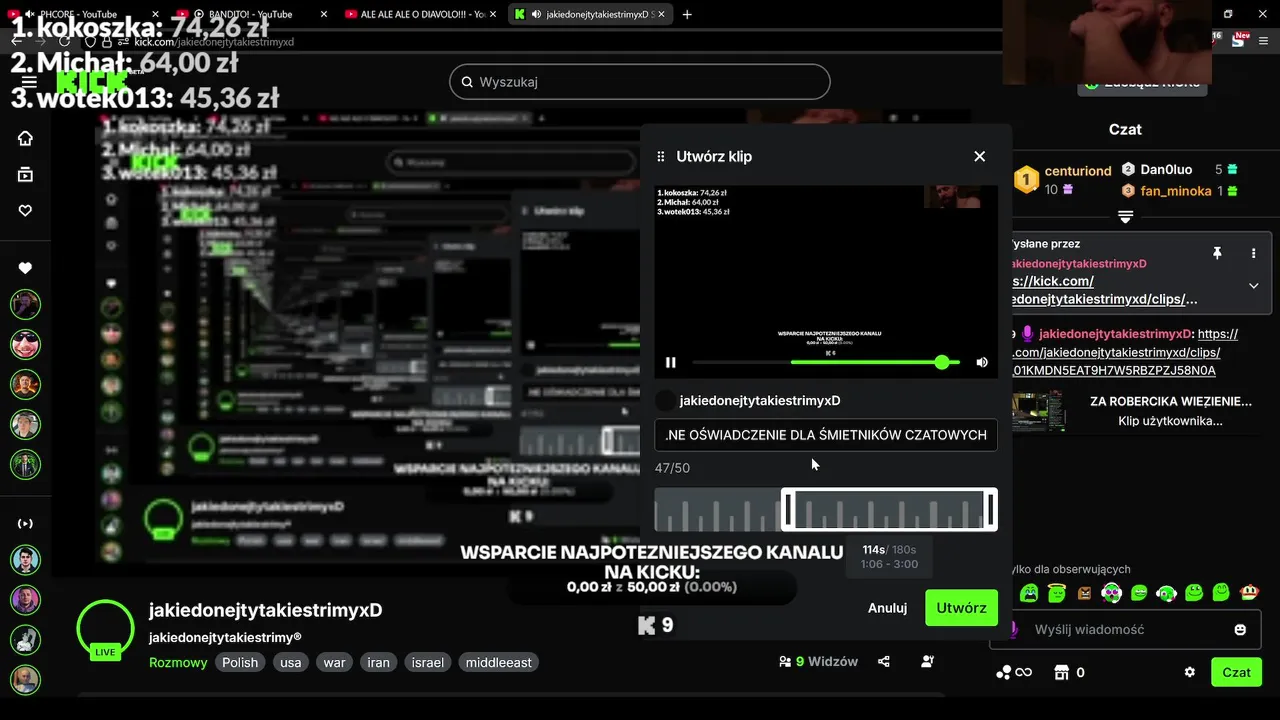This screenshot has width=1280, height=720.
Task: Click the search magnifier icon
Action: (x=466, y=82)
